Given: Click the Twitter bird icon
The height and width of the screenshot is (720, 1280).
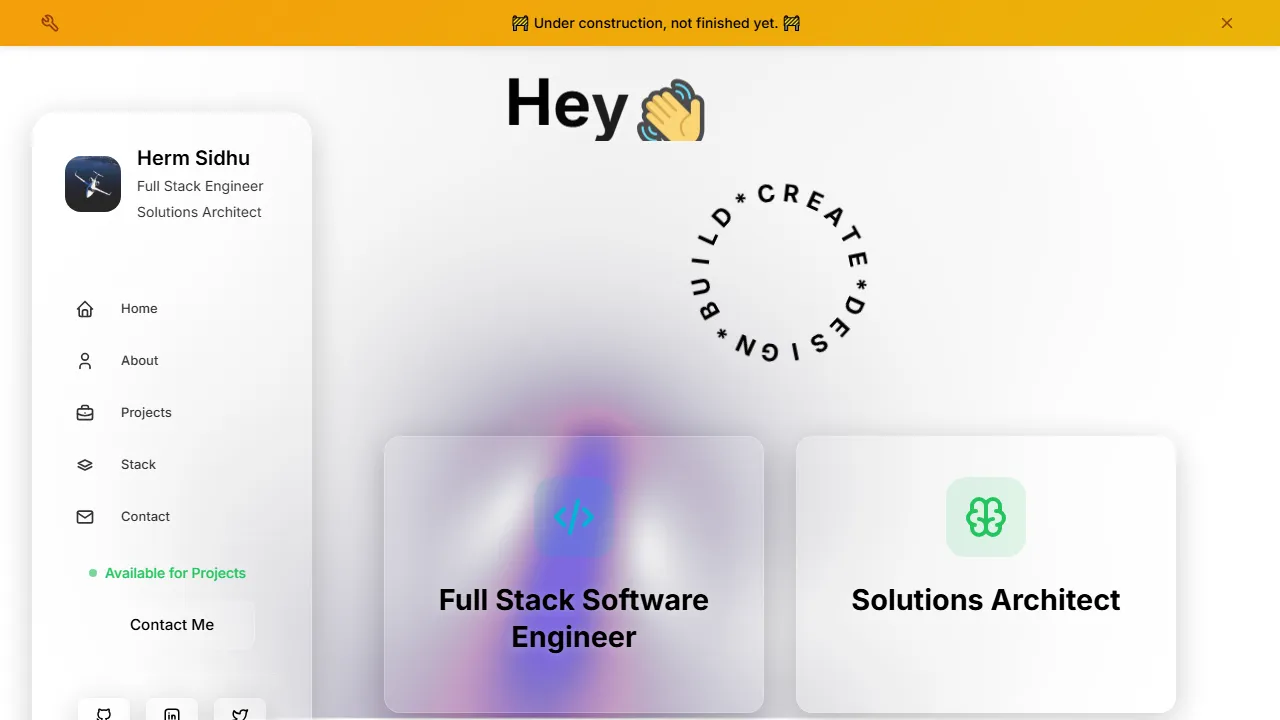Looking at the screenshot, I should pos(240,713).
